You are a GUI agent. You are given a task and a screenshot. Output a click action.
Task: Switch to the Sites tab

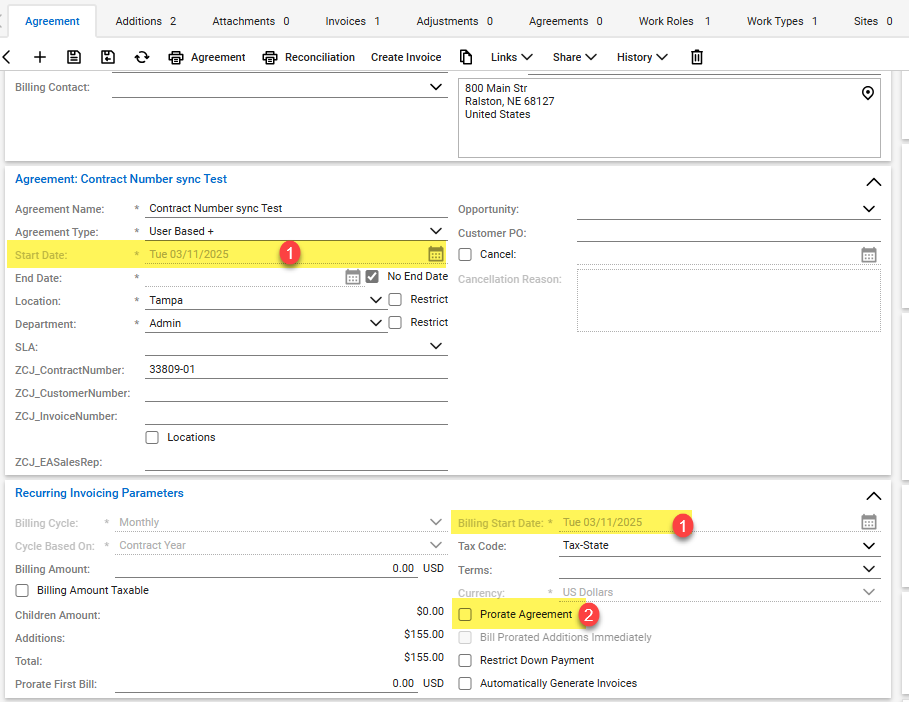[x=872, y=21]
